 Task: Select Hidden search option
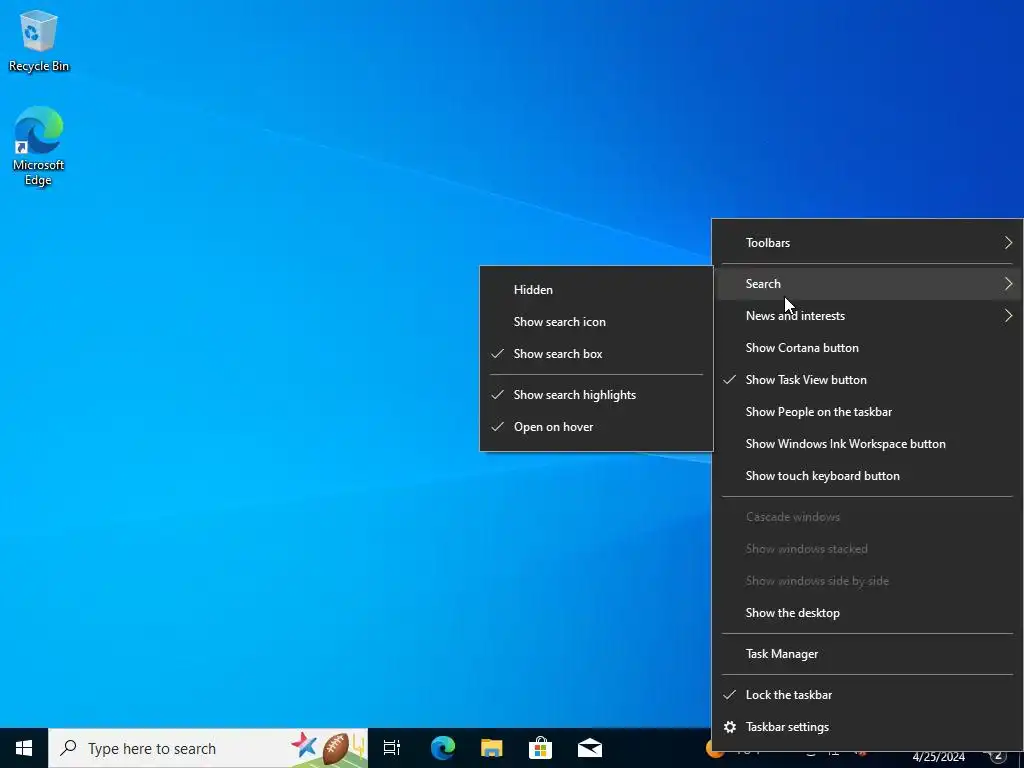point(596,289)
